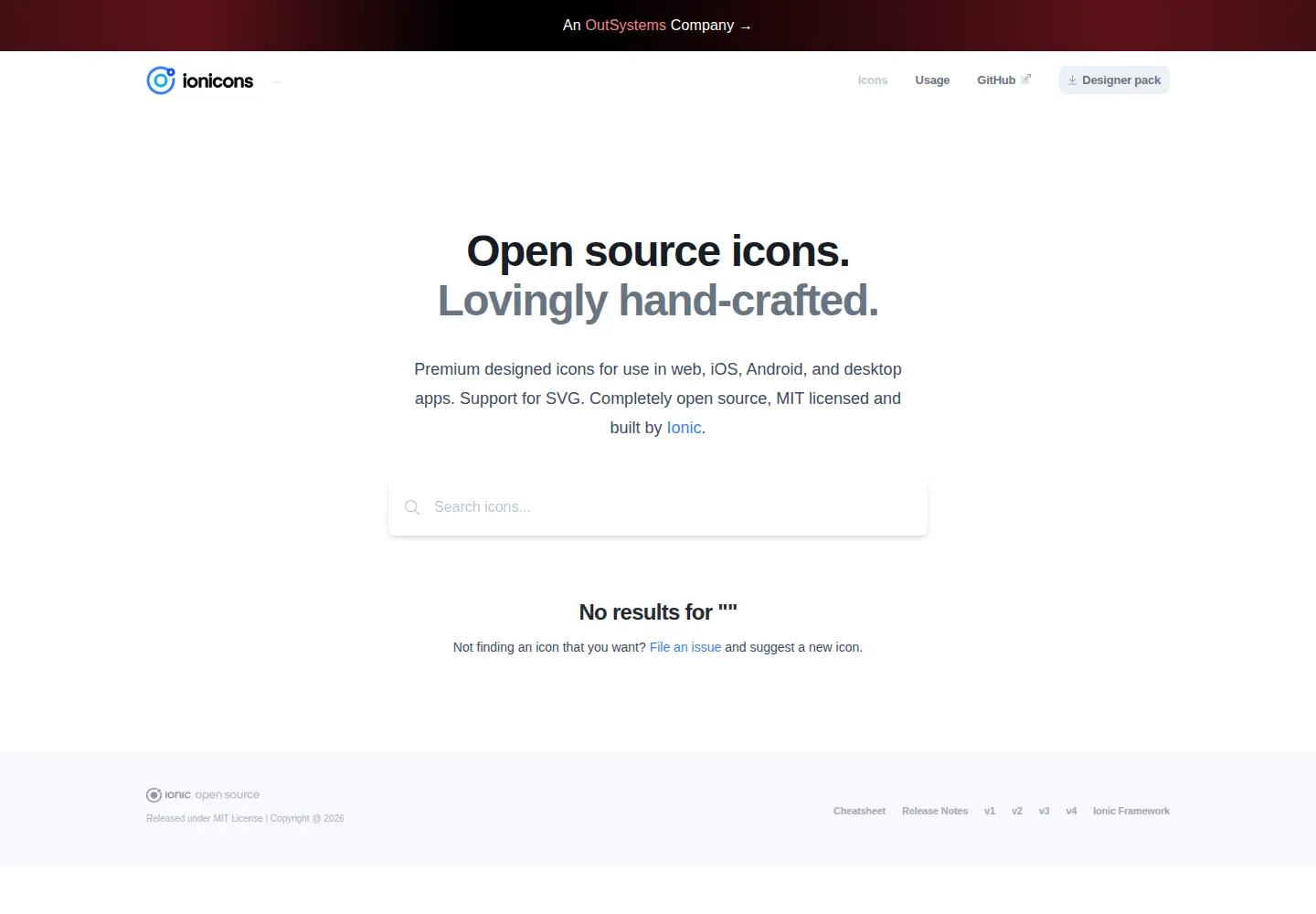Viewport: 1316px width, 914px height.
Task: Open the OutSystems Company banner link
Action: pyautogui.click(x=657, y=26)
